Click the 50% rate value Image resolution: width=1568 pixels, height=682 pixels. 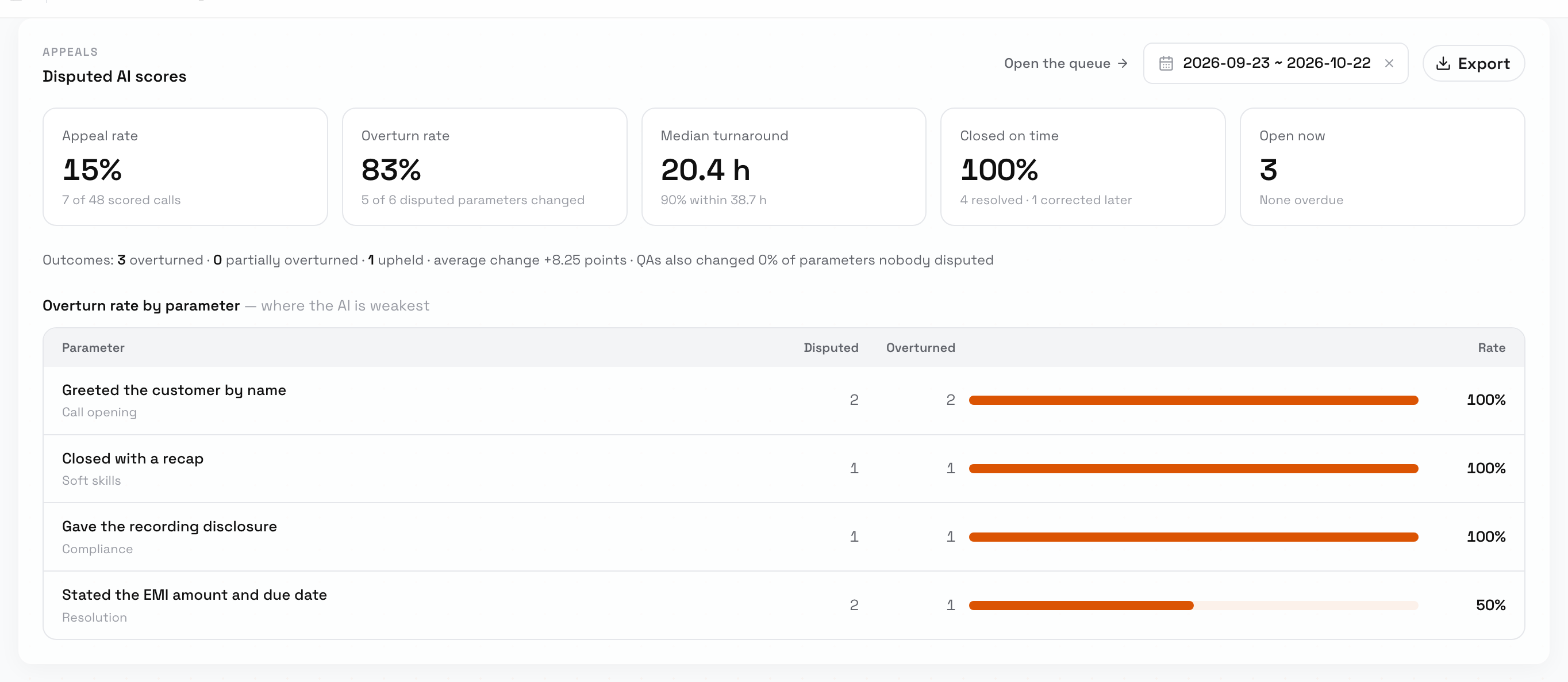(1490, 606)
